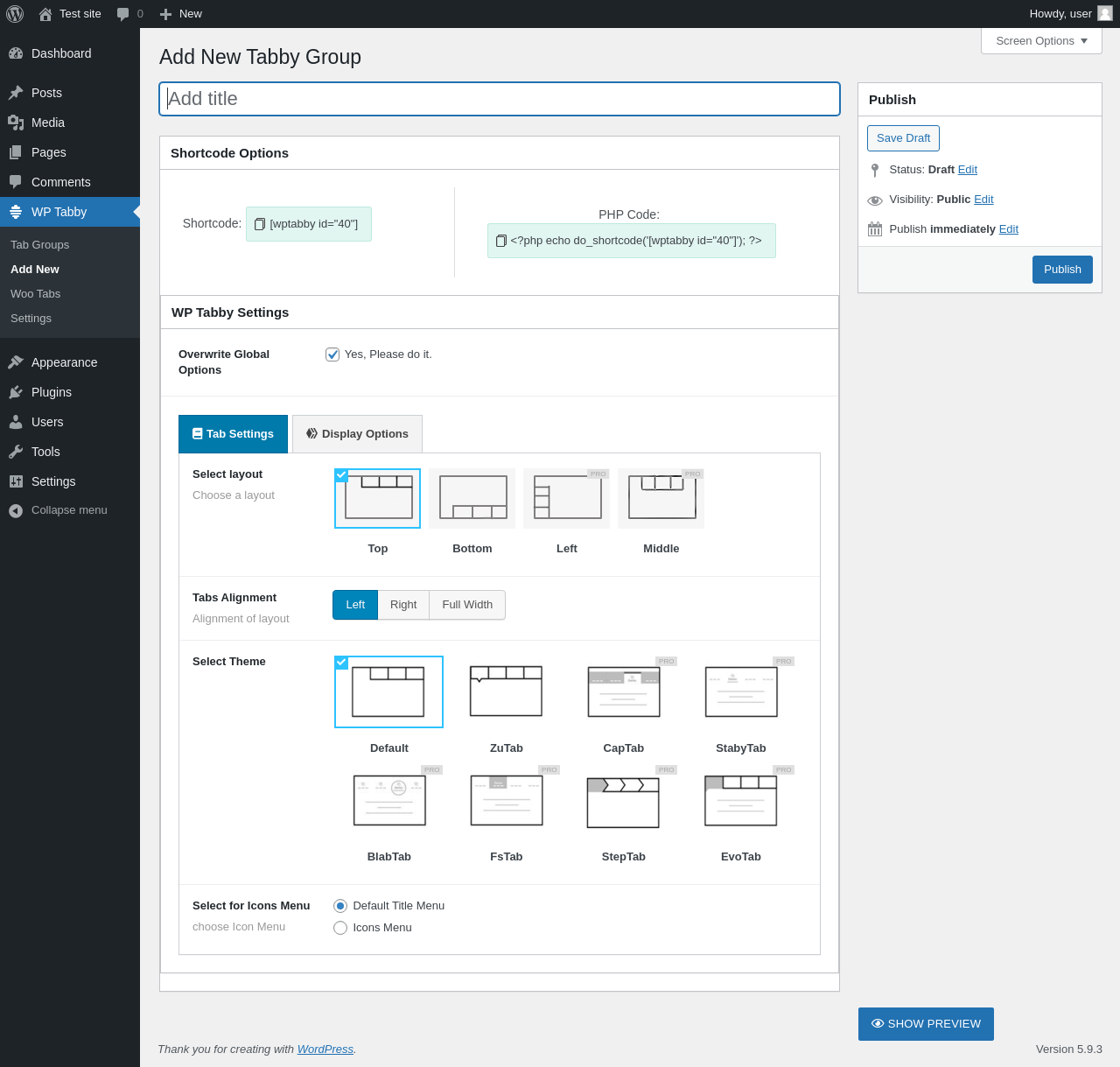Select the CapTab theme
The width and height of the screenshot is (1120, 1067).
coord(624,691)
